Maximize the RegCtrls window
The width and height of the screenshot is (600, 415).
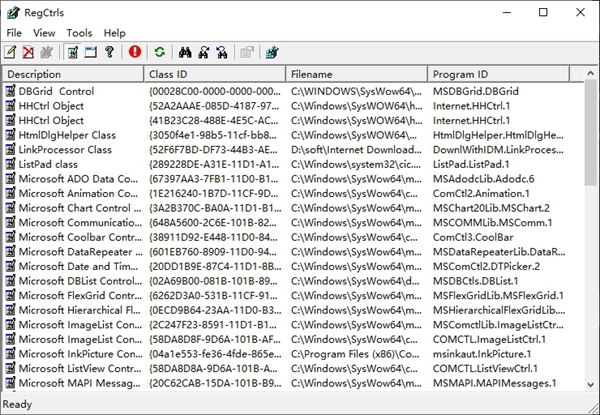[x=543, y=13]
